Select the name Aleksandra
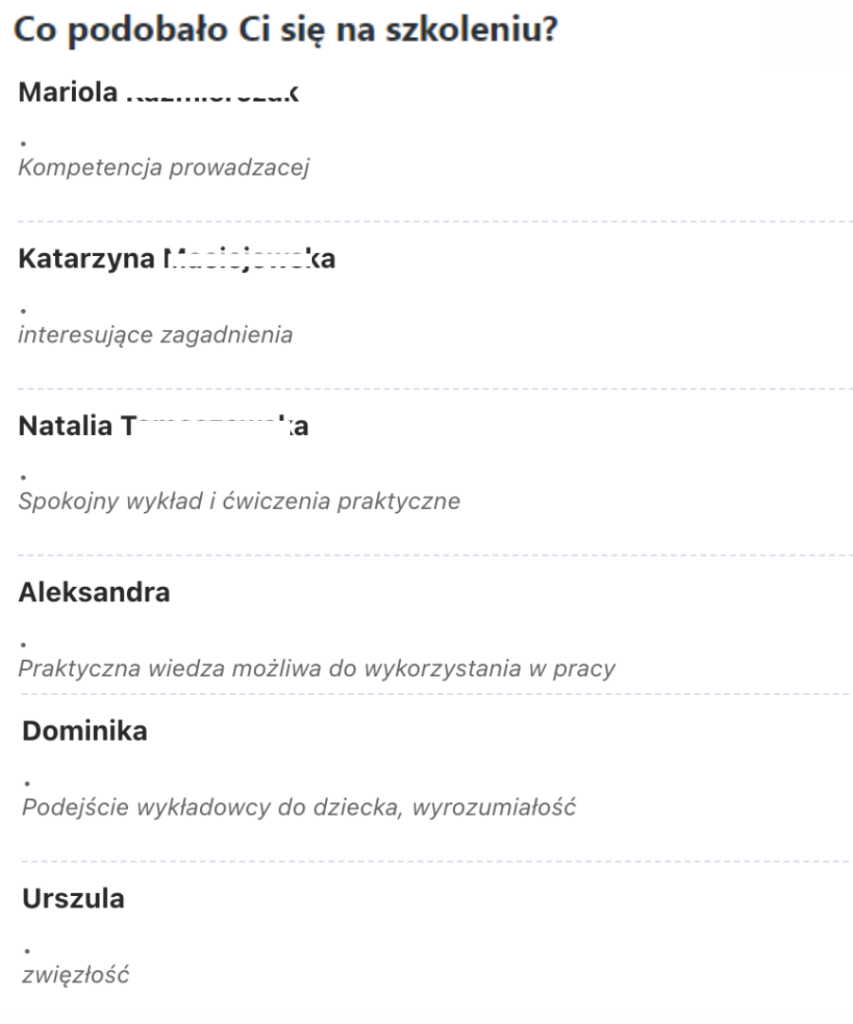 [94, 592]
